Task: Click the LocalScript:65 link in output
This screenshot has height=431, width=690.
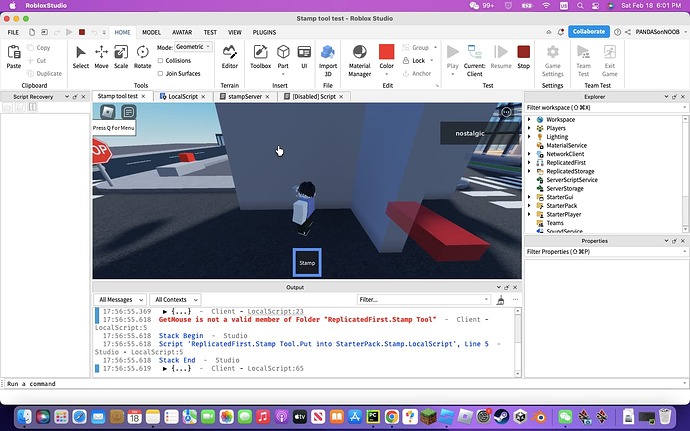Action: tap(275, 368)
